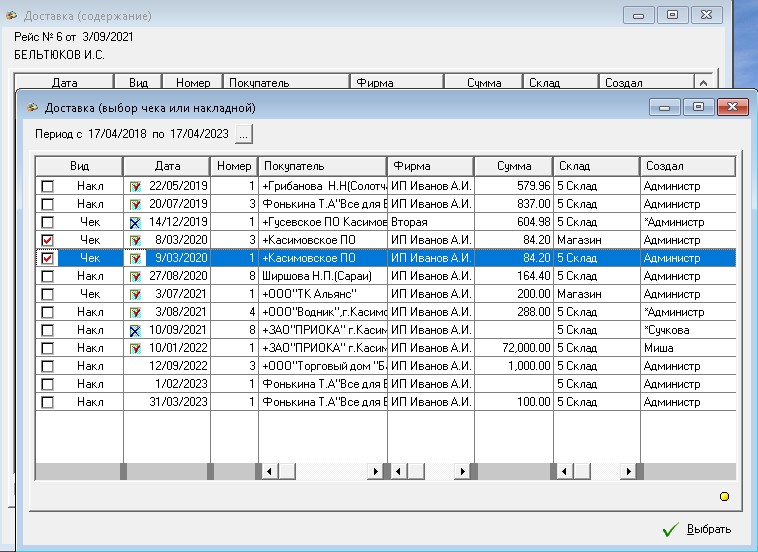
Task: Click status icon beside date 3/07/2021
Action: tap(135, 294)
